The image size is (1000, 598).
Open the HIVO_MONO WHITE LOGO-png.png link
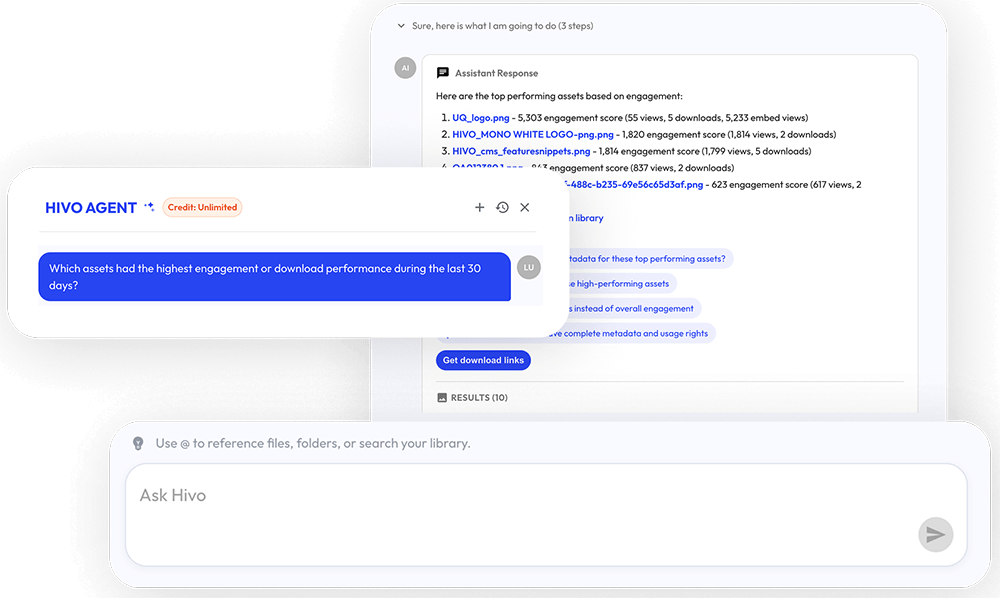pos(533,135)
